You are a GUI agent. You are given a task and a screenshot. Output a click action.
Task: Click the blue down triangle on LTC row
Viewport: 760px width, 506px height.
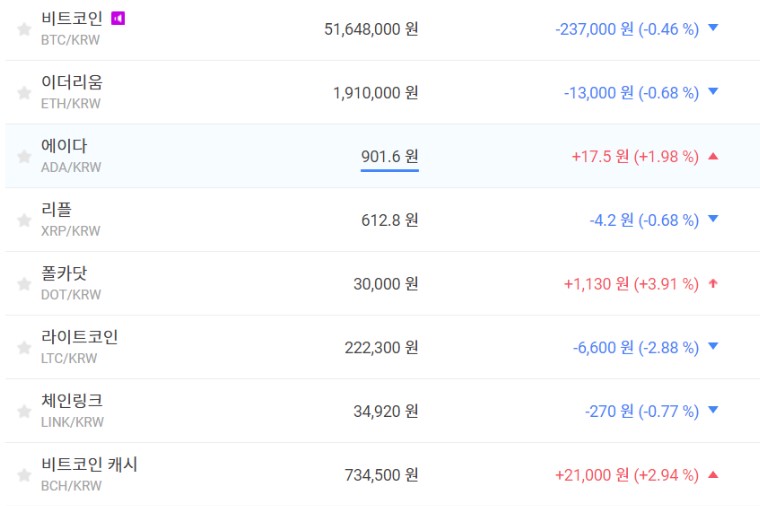coord(713,347)
